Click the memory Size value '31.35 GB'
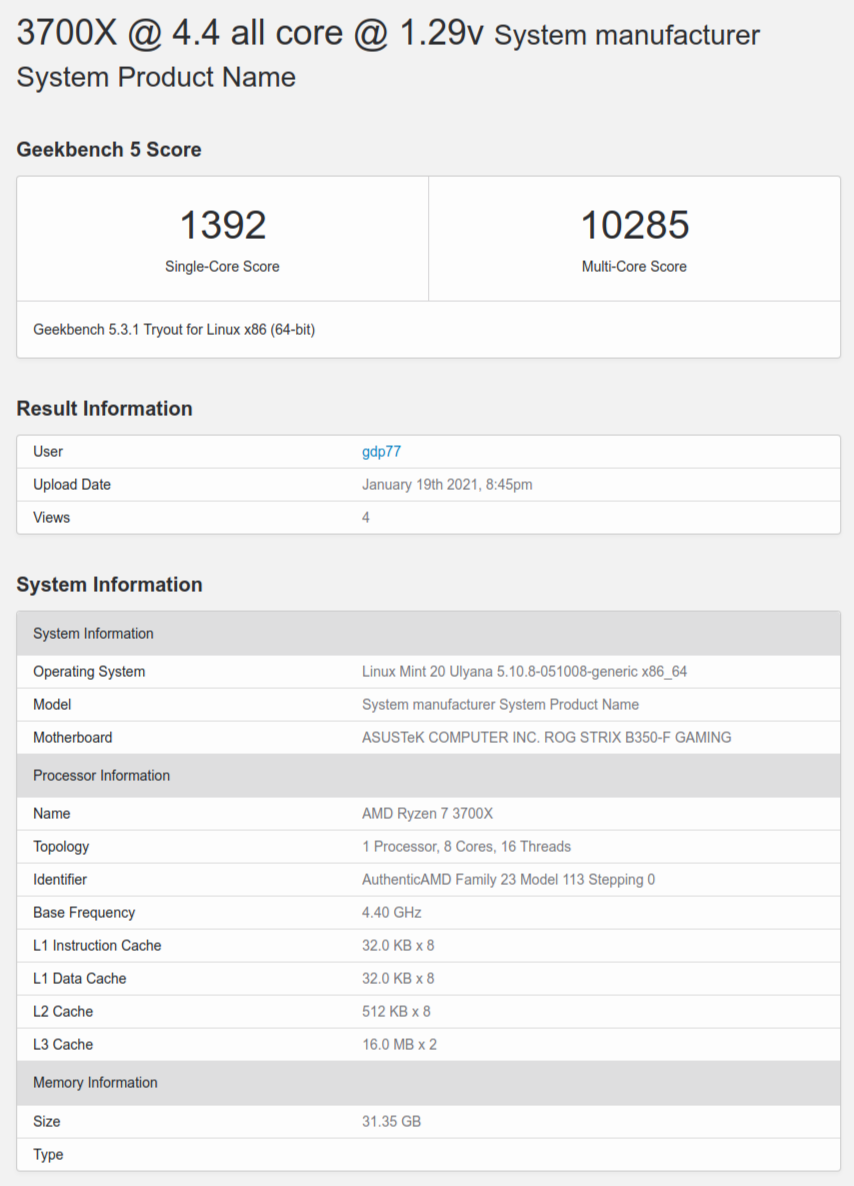 pyautogui.click(x=391, y=1121)
